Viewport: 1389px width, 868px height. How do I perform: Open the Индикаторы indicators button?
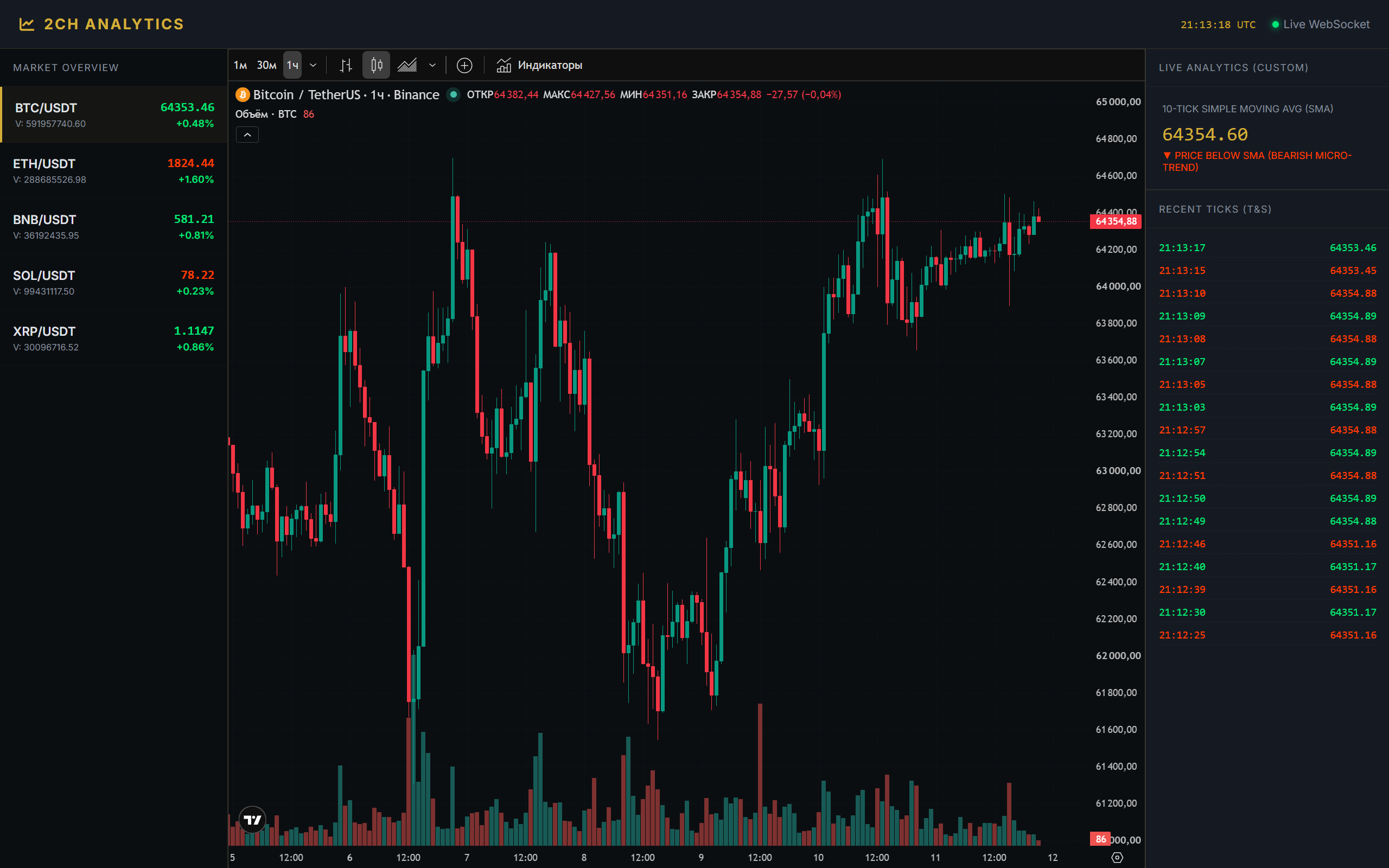pos(539,66)
